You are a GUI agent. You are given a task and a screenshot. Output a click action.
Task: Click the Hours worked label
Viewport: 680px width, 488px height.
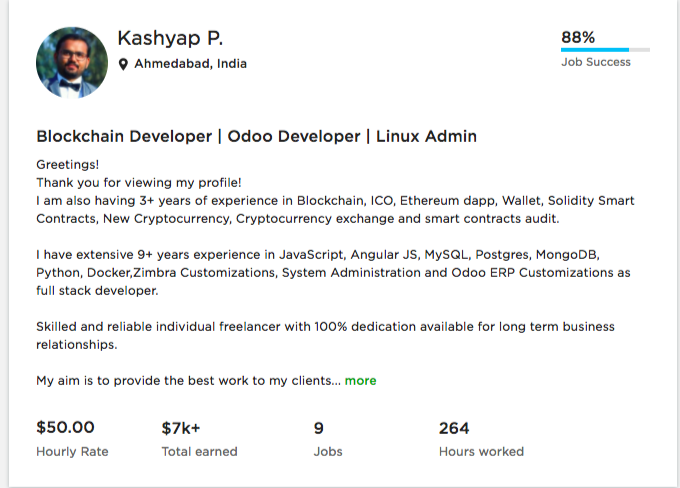coord(481,452)
